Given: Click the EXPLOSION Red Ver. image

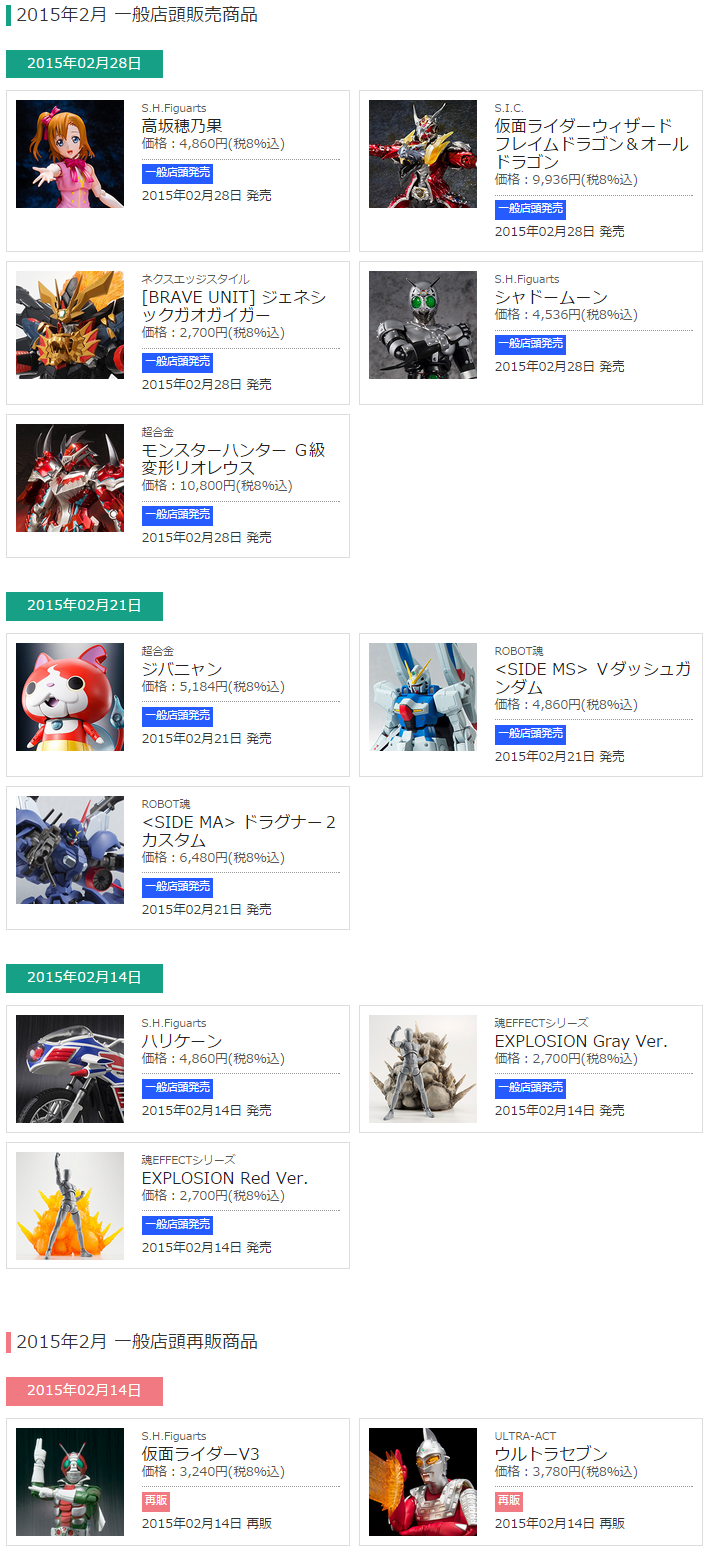Looking at the screenshot, I should tap(70, 1206).
